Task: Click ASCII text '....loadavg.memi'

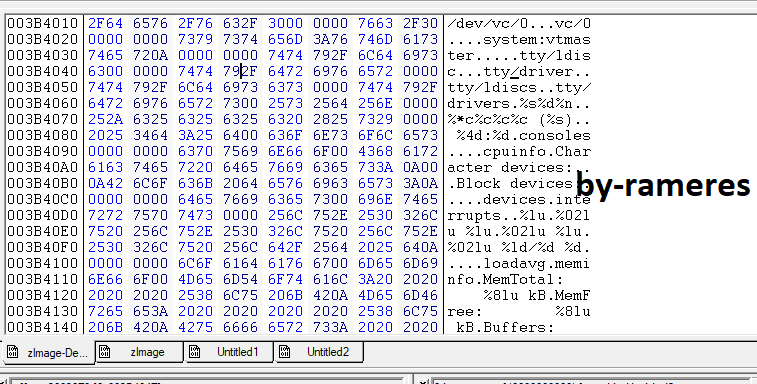Action: [519, 263]
